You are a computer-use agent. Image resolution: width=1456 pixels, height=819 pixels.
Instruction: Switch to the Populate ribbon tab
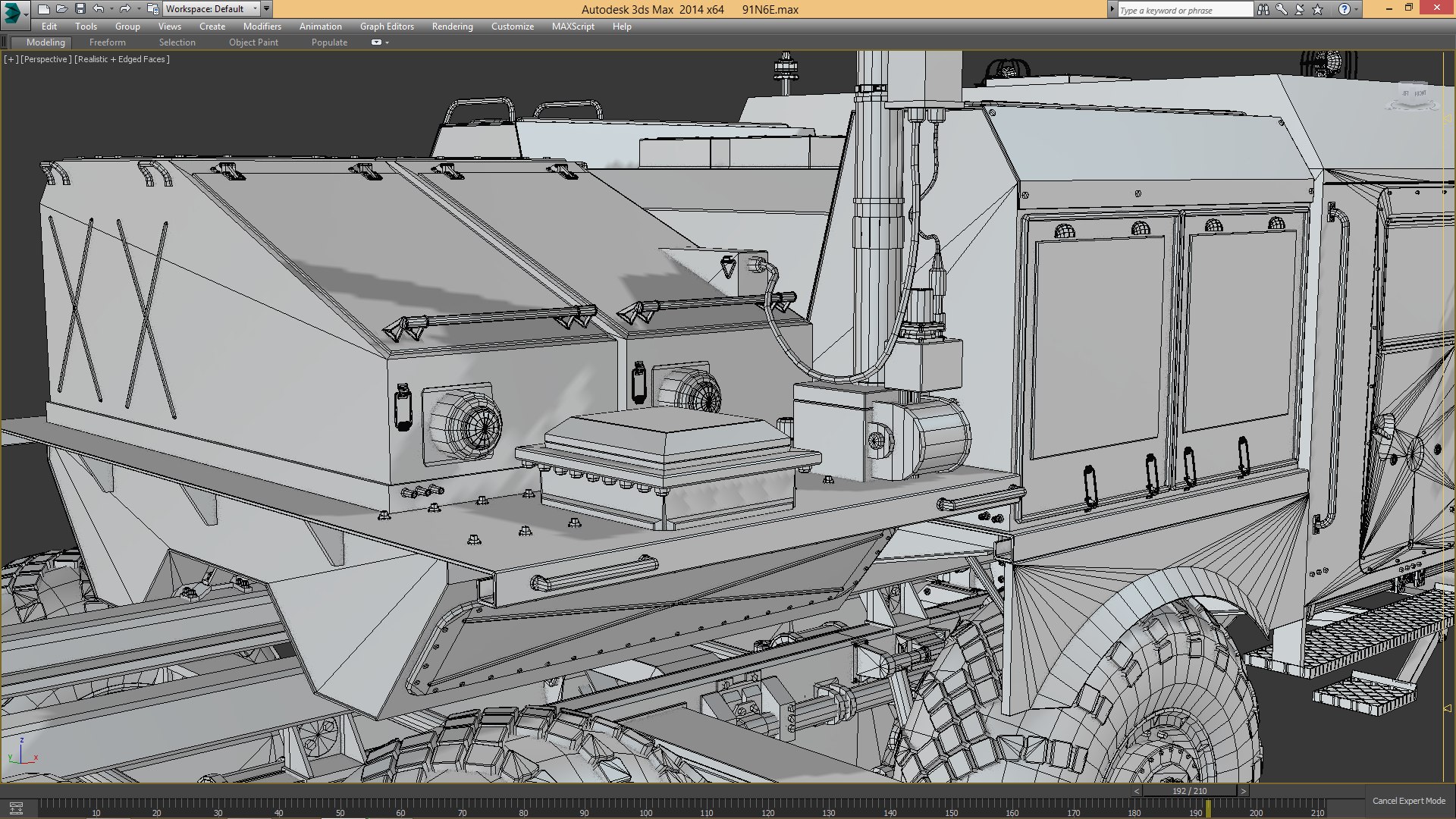point(329,42)
